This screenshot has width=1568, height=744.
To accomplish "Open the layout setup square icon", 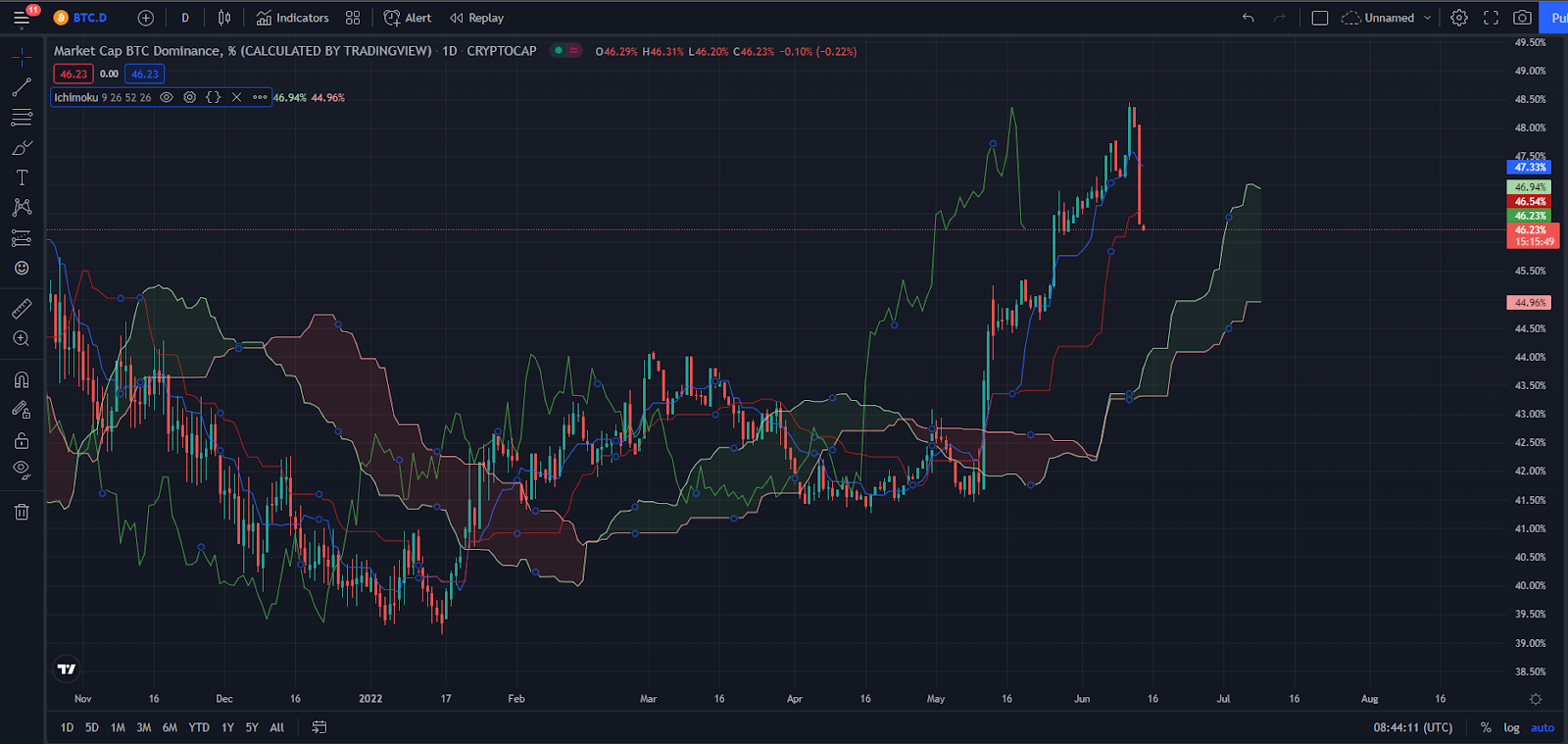I will click(x=1320, y=18).
